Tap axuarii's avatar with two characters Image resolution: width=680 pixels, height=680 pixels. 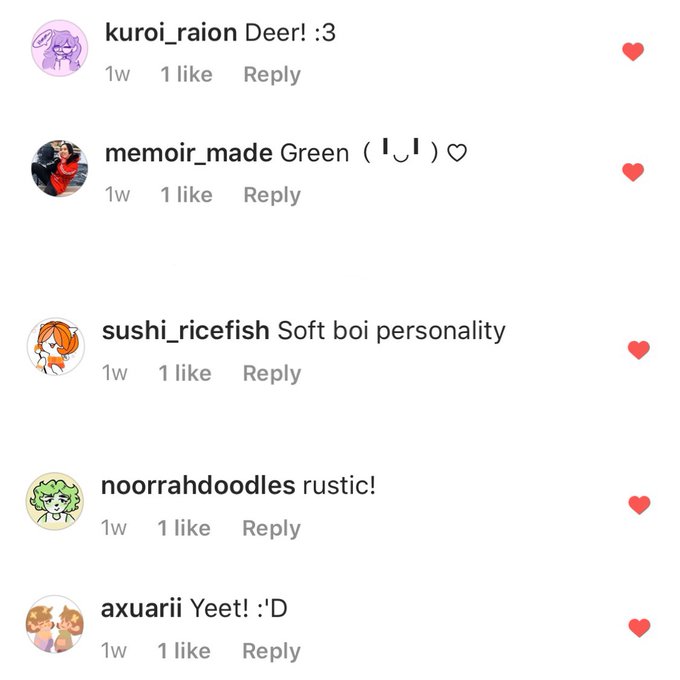(x=55, y=624)
